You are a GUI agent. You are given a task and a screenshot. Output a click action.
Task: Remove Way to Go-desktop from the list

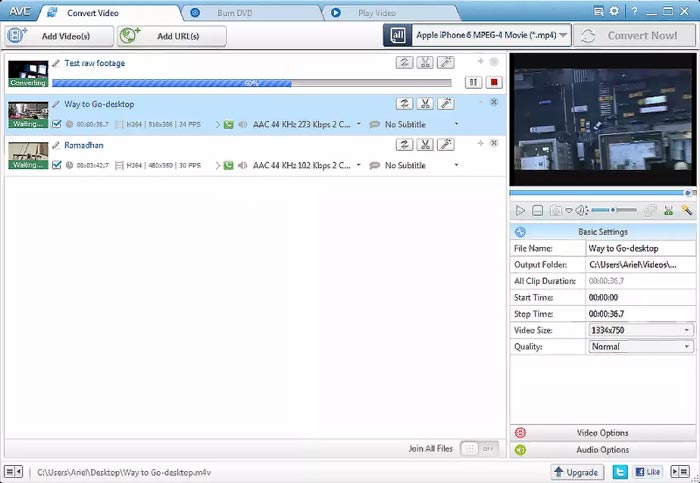pos(494,102)
